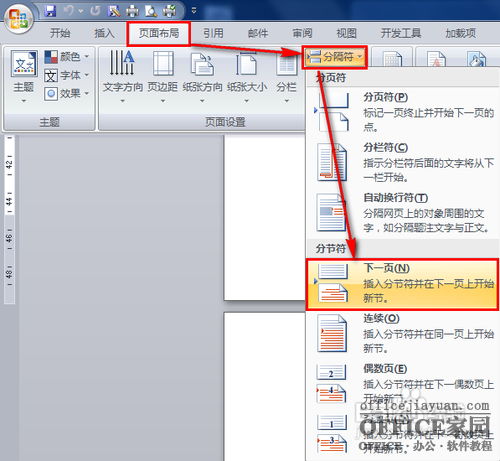Open the 引用 tab

(213, 33)
